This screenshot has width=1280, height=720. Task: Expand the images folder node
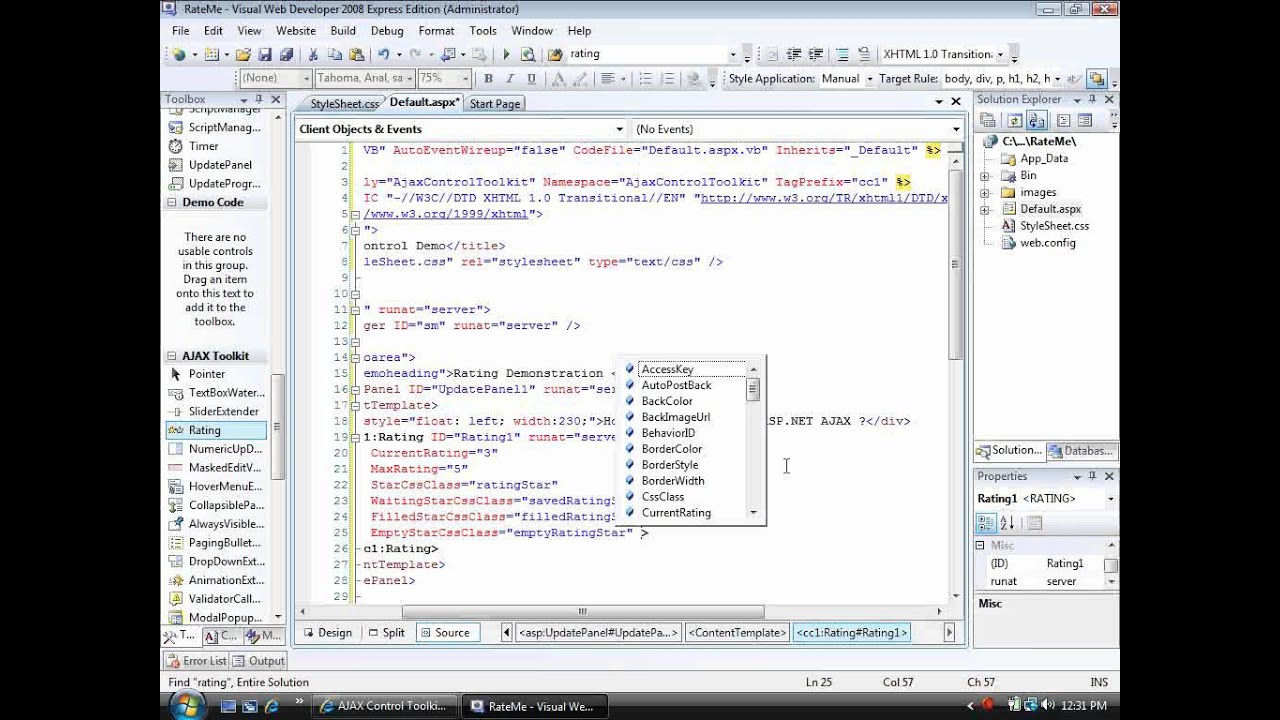tap(985, 192)
